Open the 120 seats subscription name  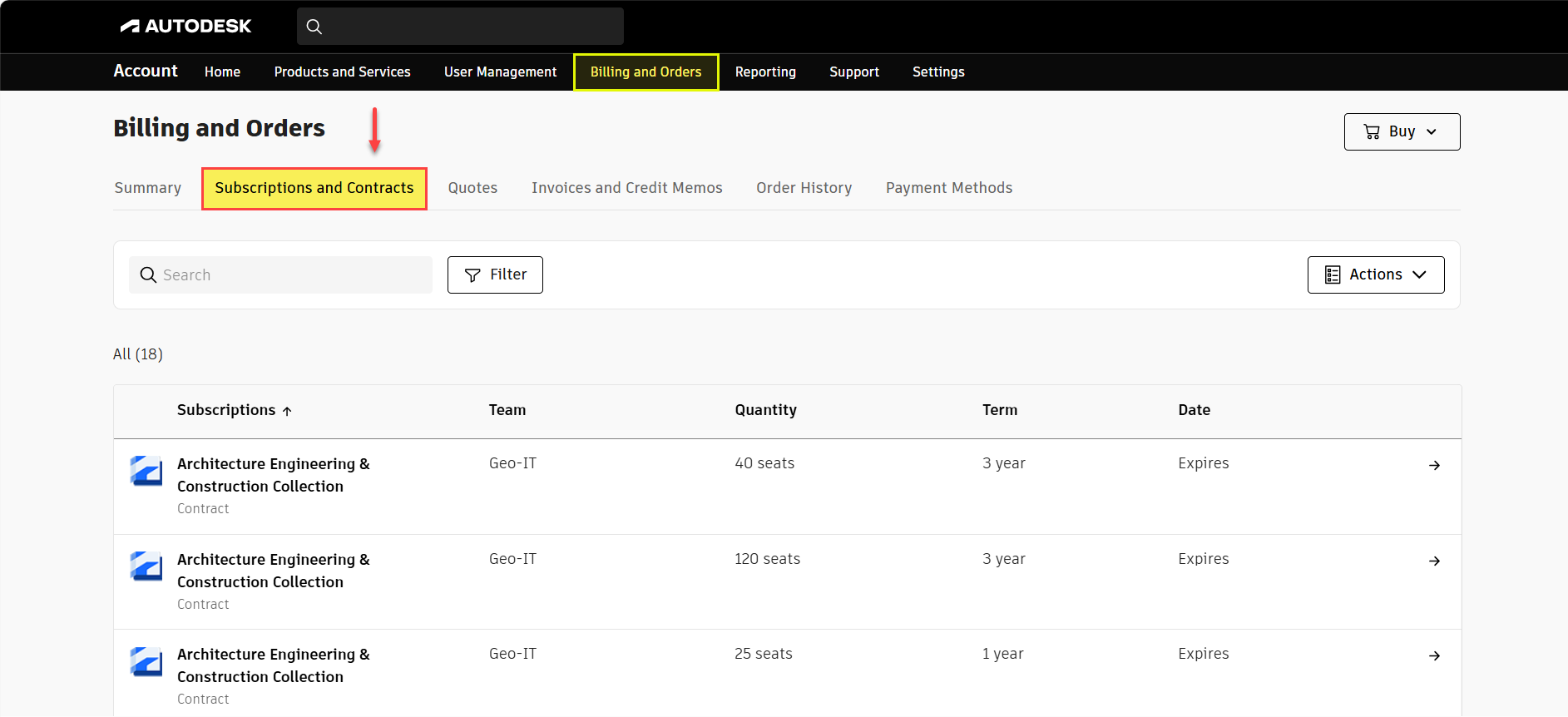pos(274,571)
